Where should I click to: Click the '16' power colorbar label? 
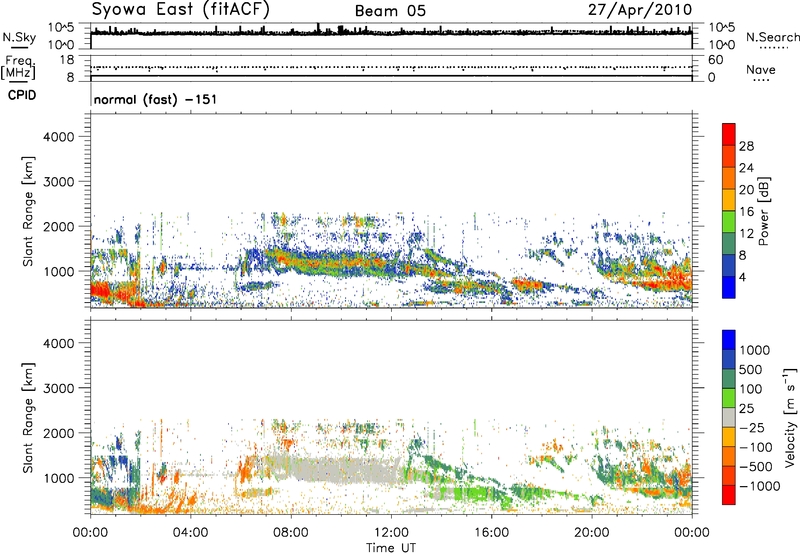pos(746,212)
